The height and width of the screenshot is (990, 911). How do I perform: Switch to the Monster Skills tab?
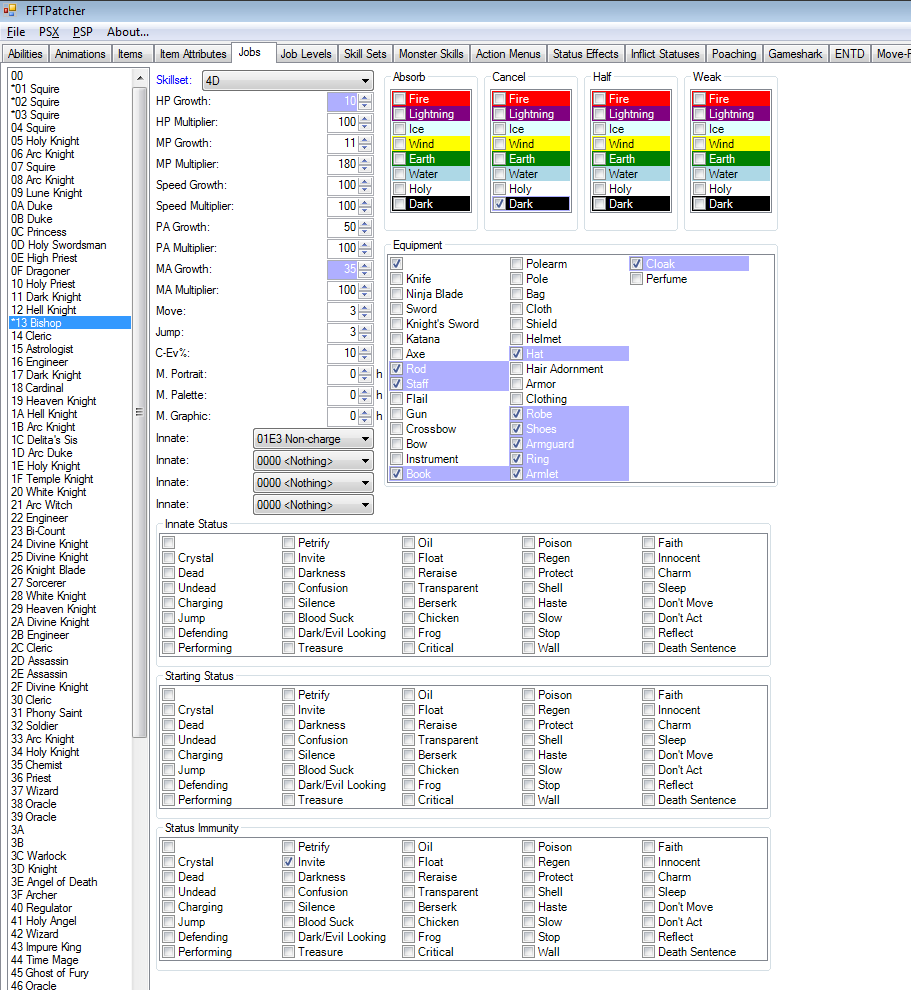click(x=431, y=54)
